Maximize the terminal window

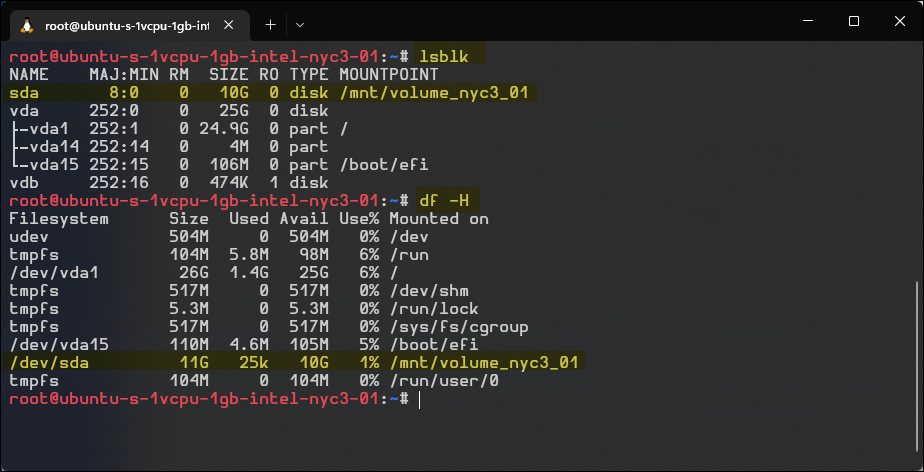click(854, 21)
